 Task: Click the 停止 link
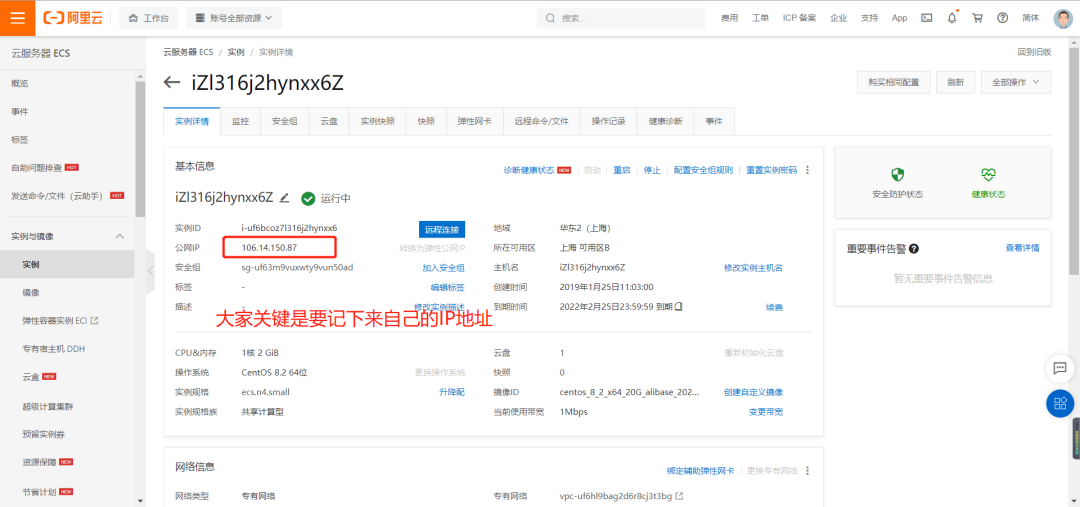[x=652, y=170]
